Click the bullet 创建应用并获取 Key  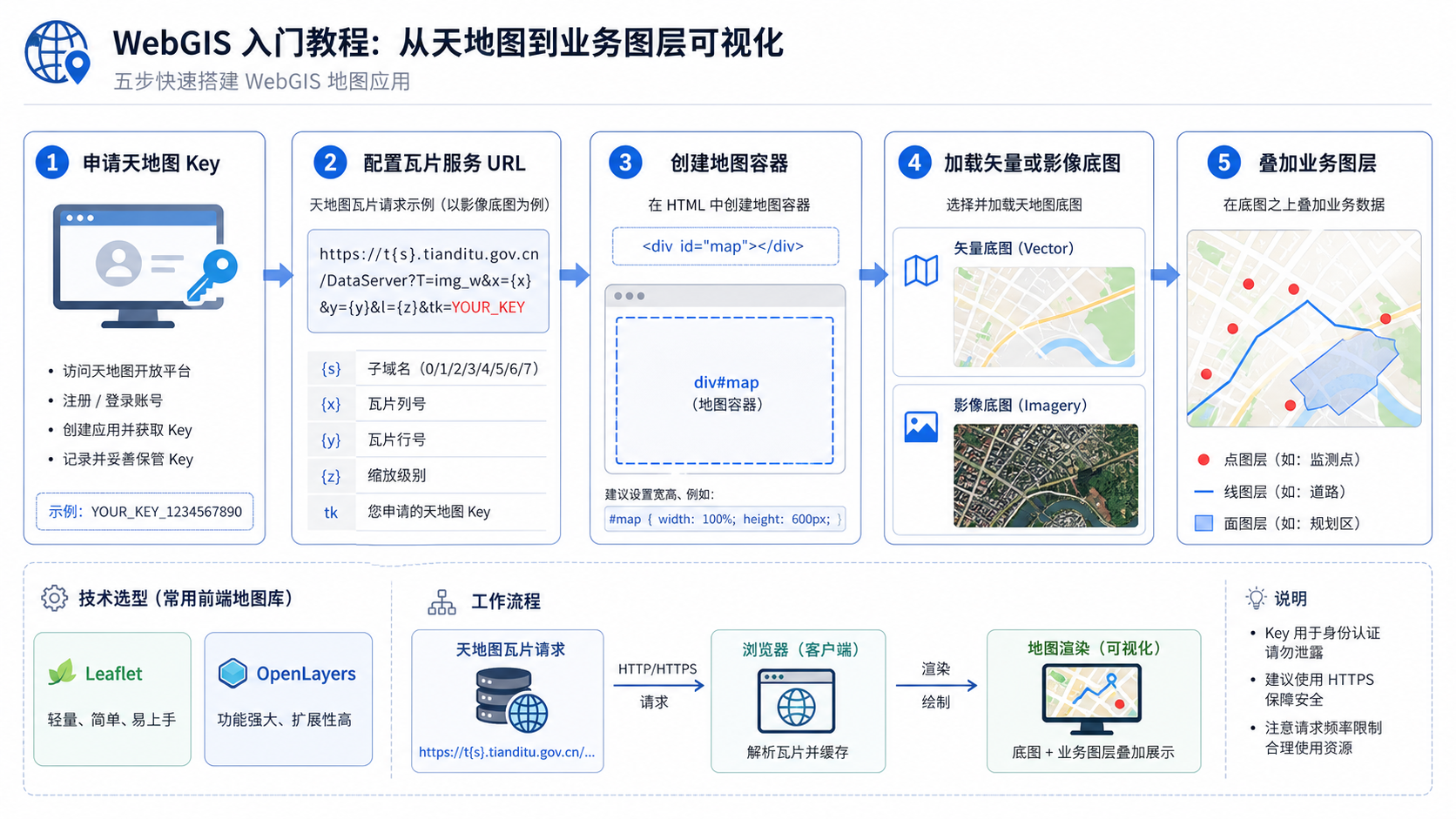(127, 430)
